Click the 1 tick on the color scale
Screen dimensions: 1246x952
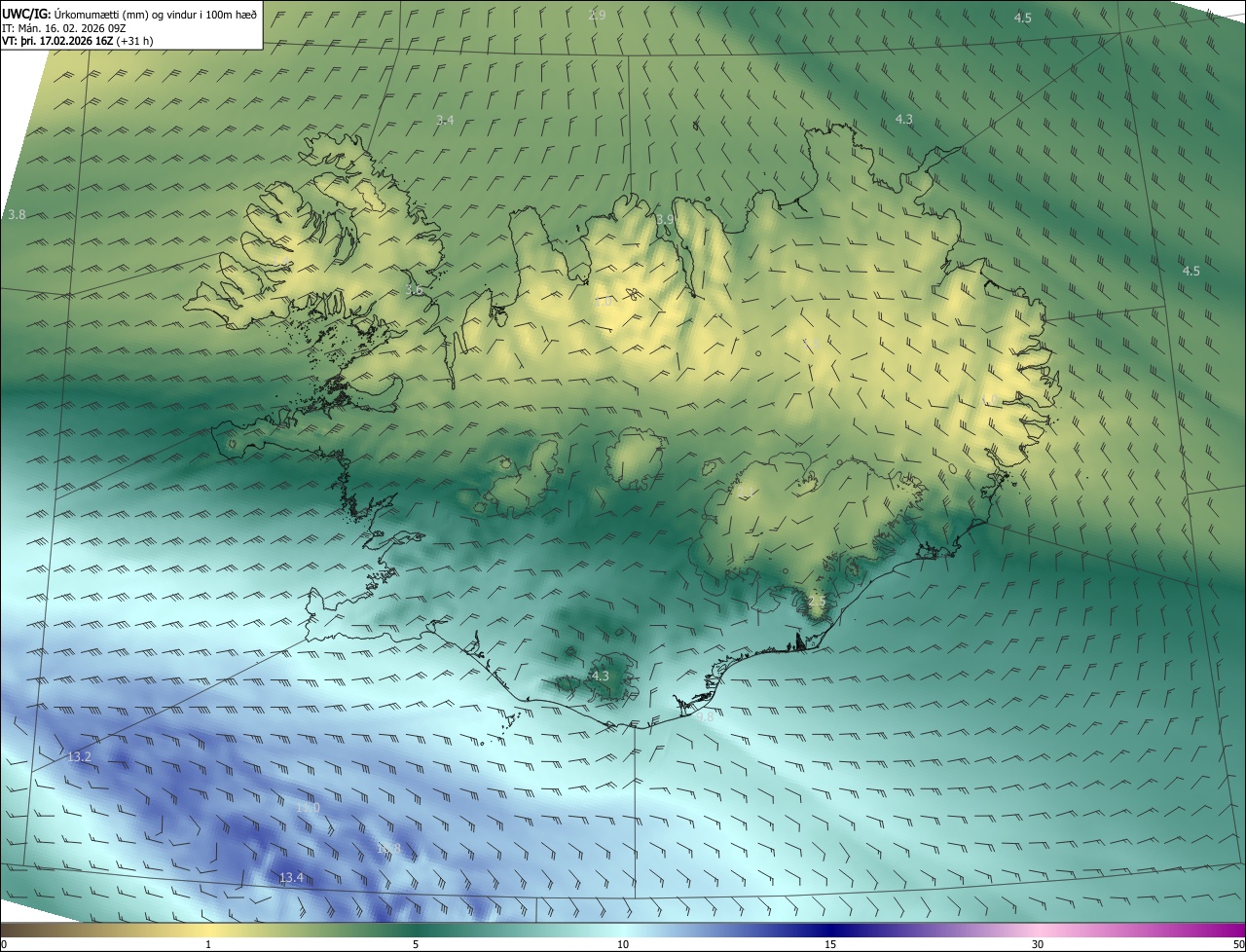tap(208, 944)
